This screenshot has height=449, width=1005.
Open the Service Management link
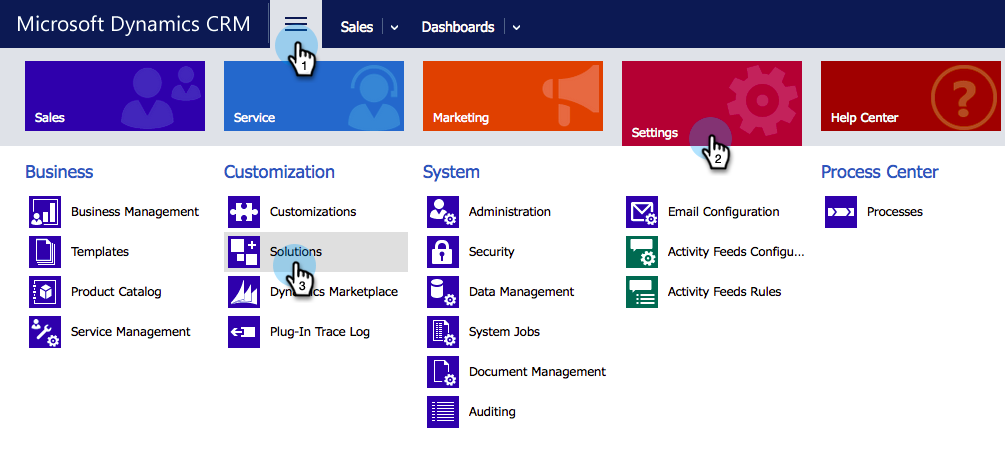coord(131,332)
